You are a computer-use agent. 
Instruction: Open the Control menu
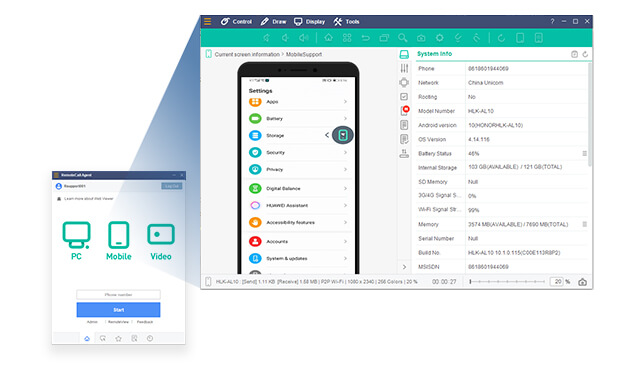click(236, 22)
